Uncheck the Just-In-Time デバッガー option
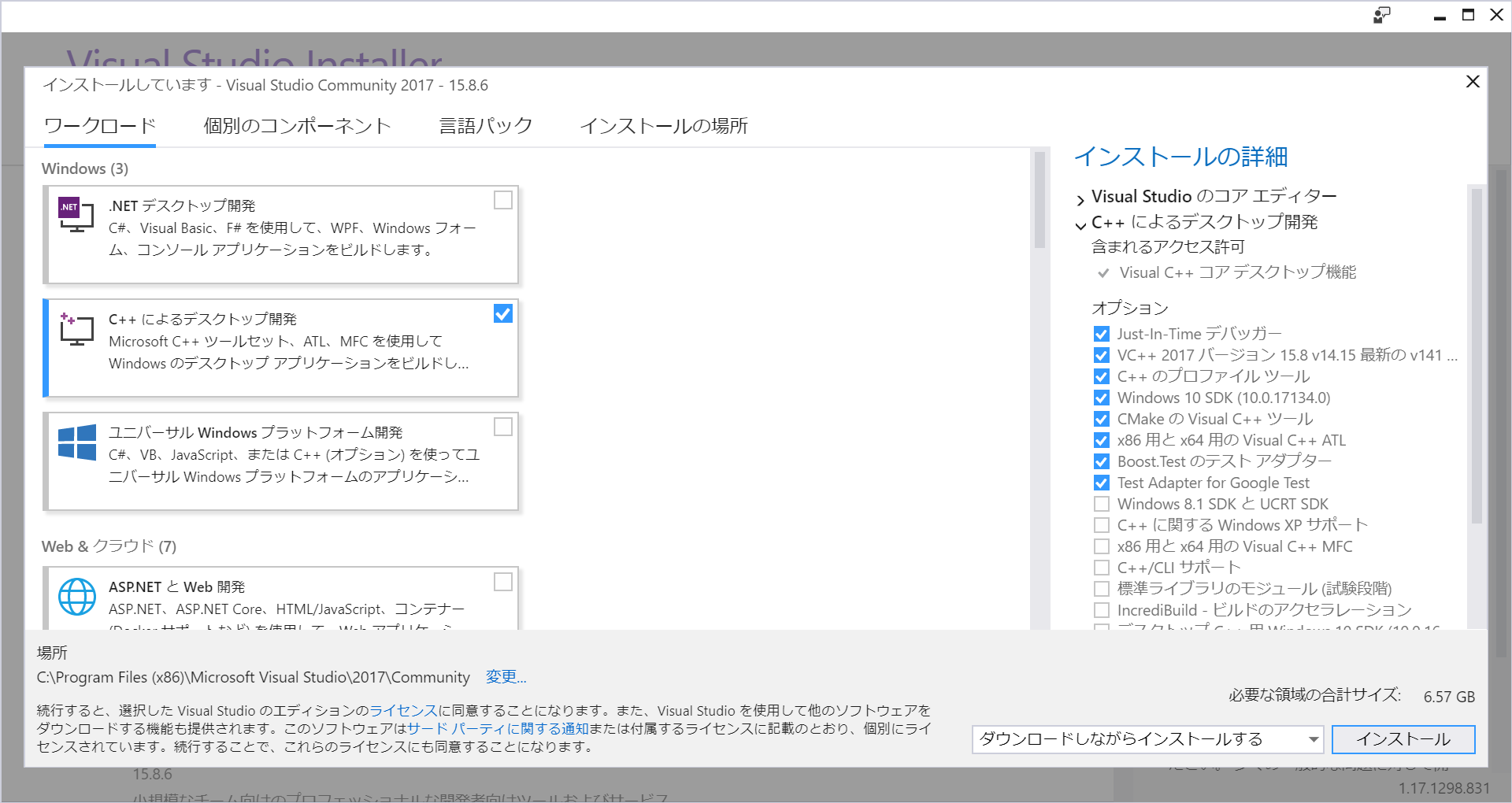The height and width of the screenshot is (803, 1512). 1102,334
